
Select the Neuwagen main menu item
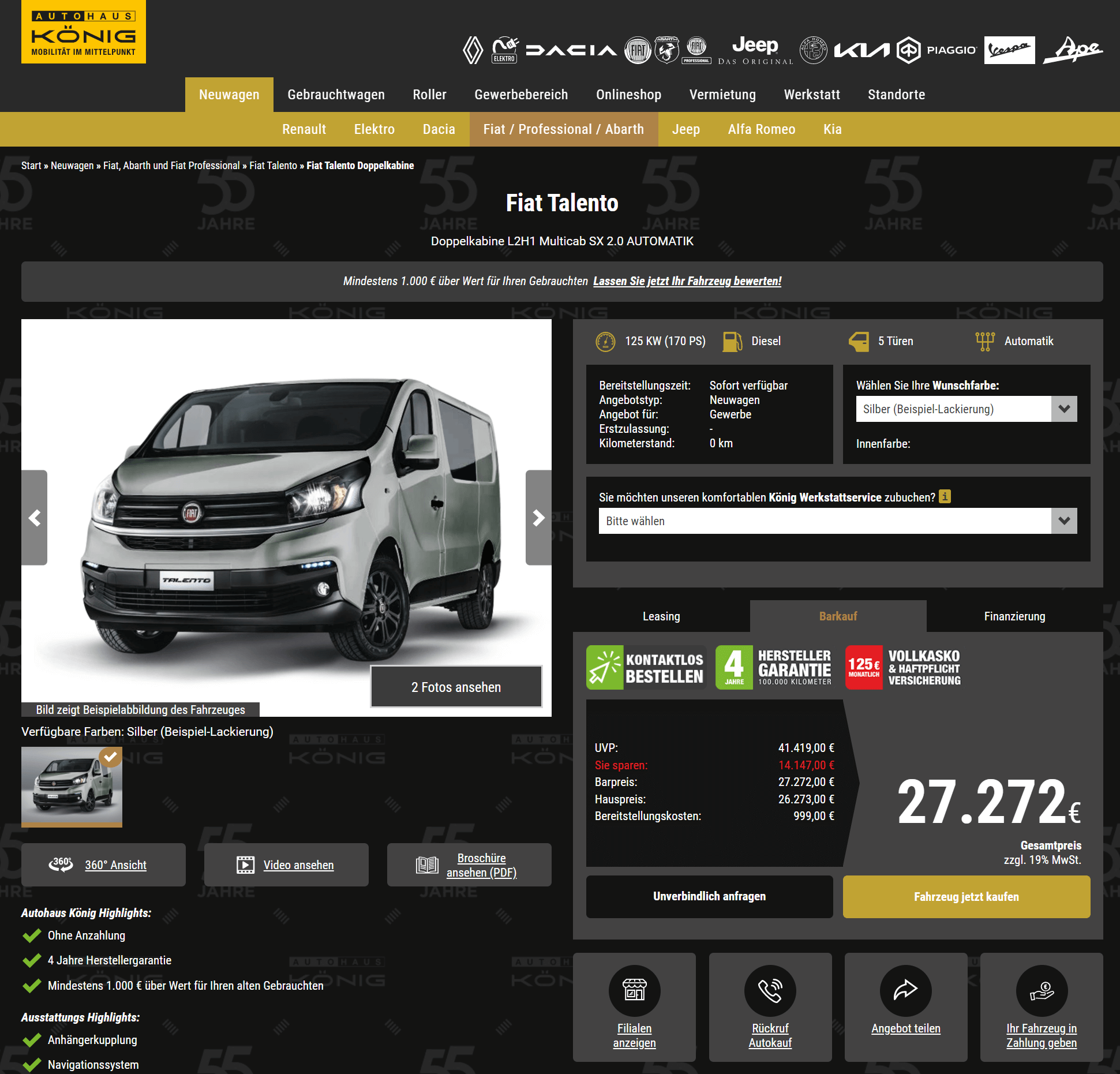(229, 95)
